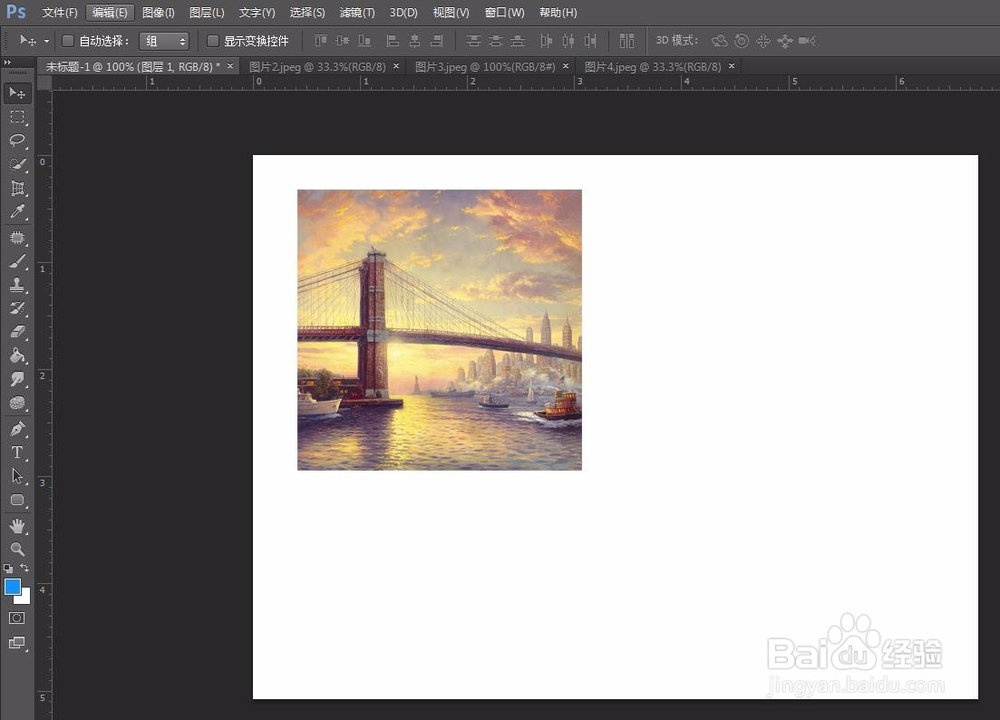Open the 视图(V) menu
Image resolution: width=1000 pixels, height=720 pixels.
pos(451,13)
